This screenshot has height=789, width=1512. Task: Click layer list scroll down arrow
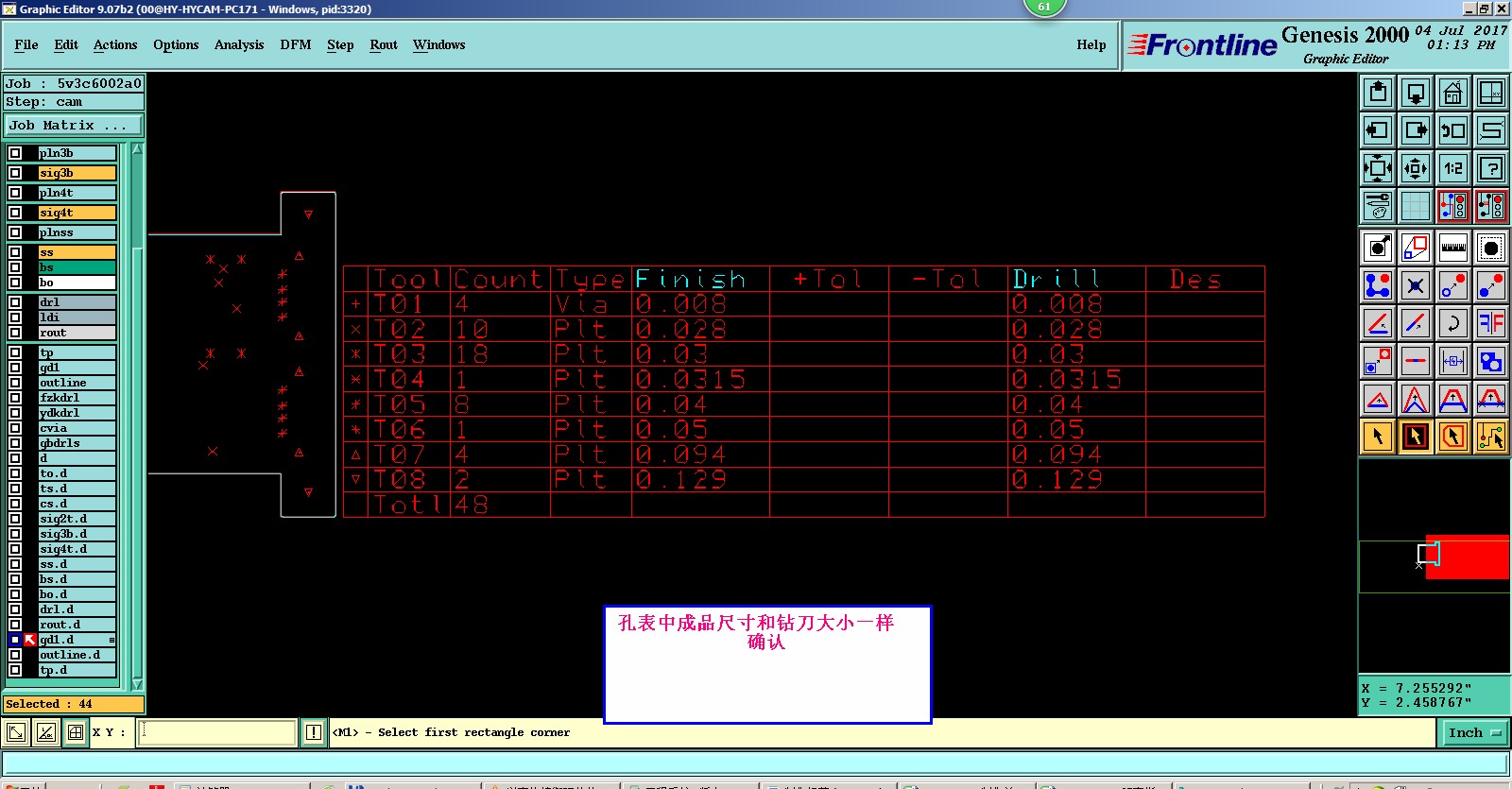coord(137,684)
